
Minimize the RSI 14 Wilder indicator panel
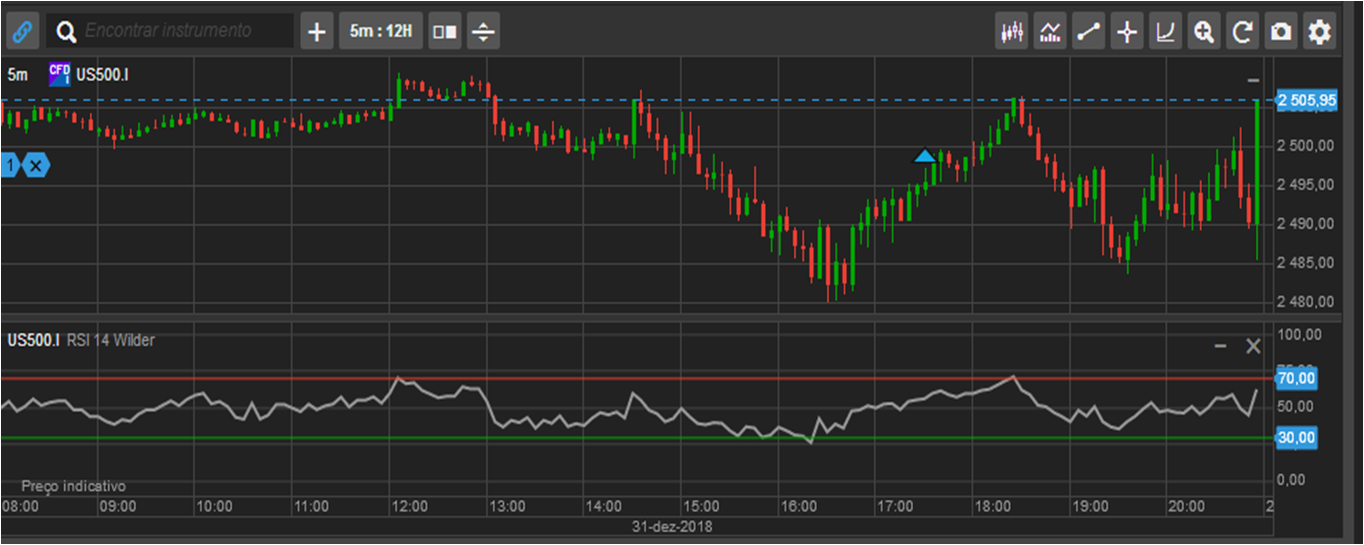1220,346
